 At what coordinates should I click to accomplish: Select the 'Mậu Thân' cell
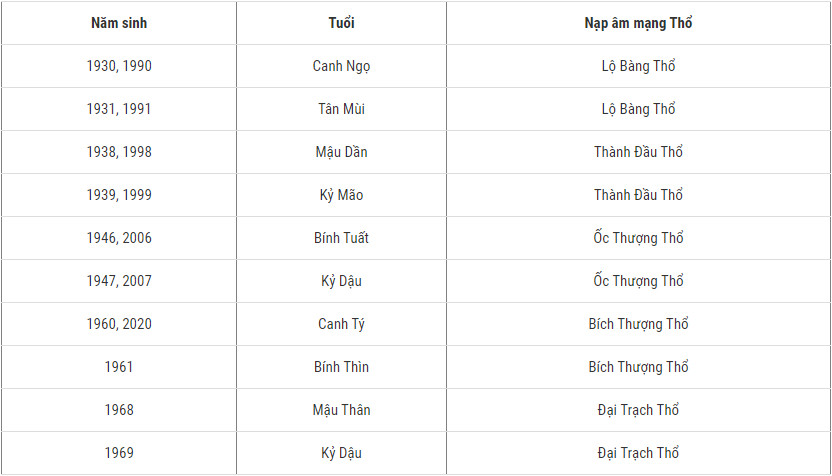pos(341,410)
